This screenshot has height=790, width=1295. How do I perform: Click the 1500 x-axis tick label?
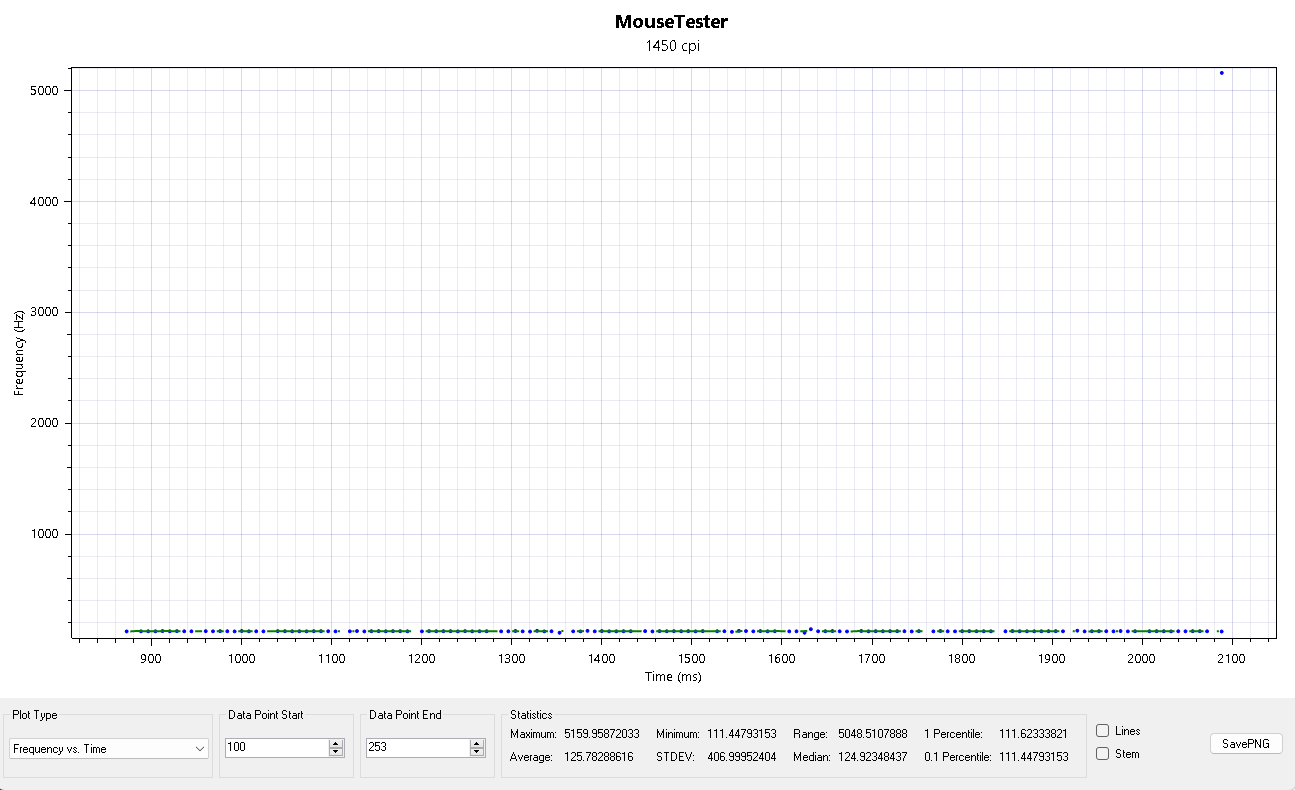(691, 658)
